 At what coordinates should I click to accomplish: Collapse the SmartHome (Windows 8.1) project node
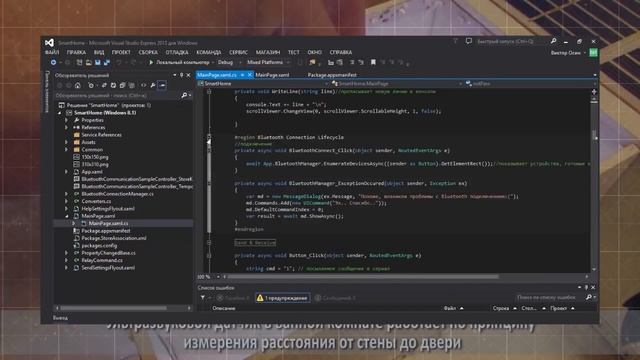(60, 113)
